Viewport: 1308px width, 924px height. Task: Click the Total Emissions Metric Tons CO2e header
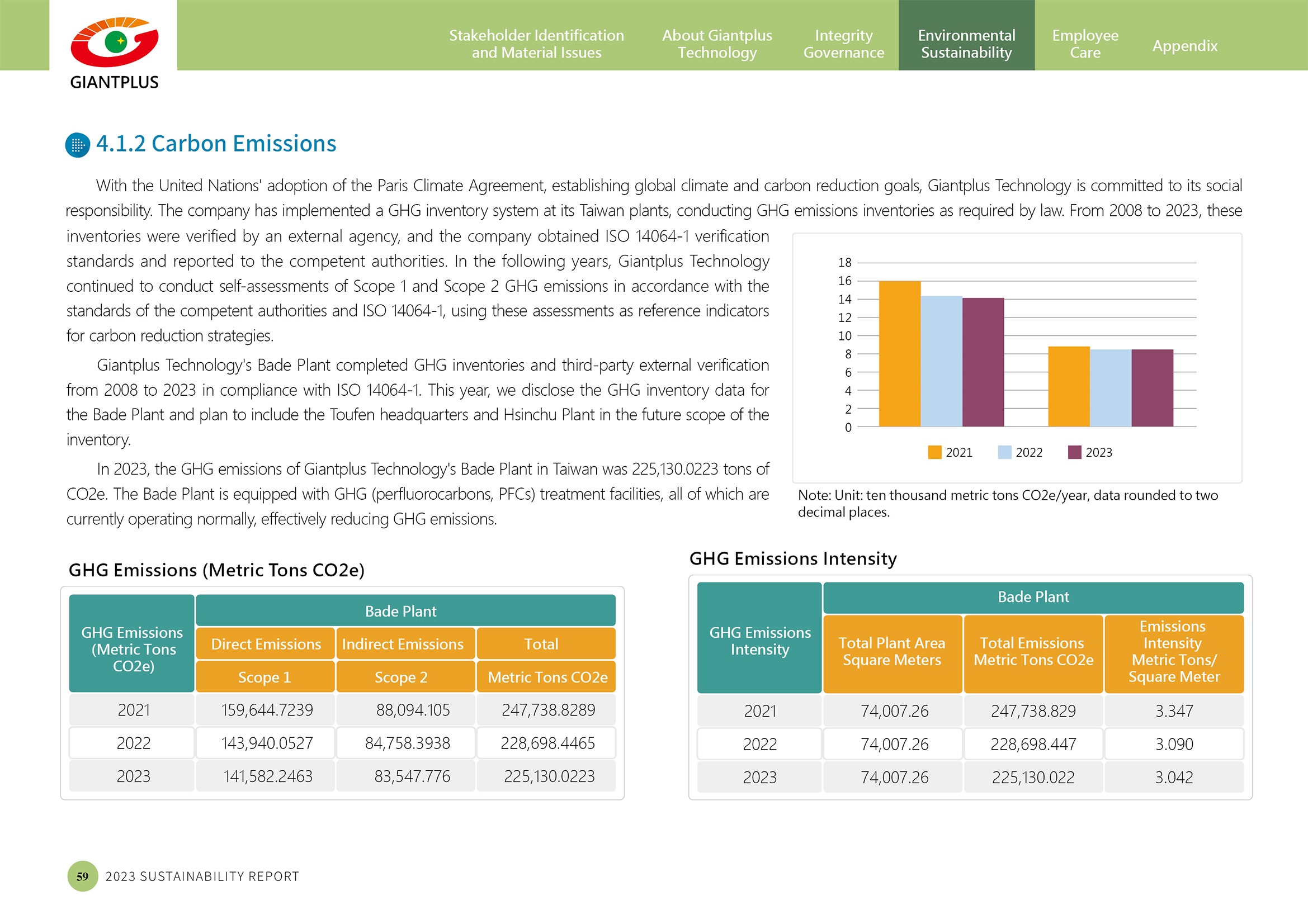pos(1033,653)
